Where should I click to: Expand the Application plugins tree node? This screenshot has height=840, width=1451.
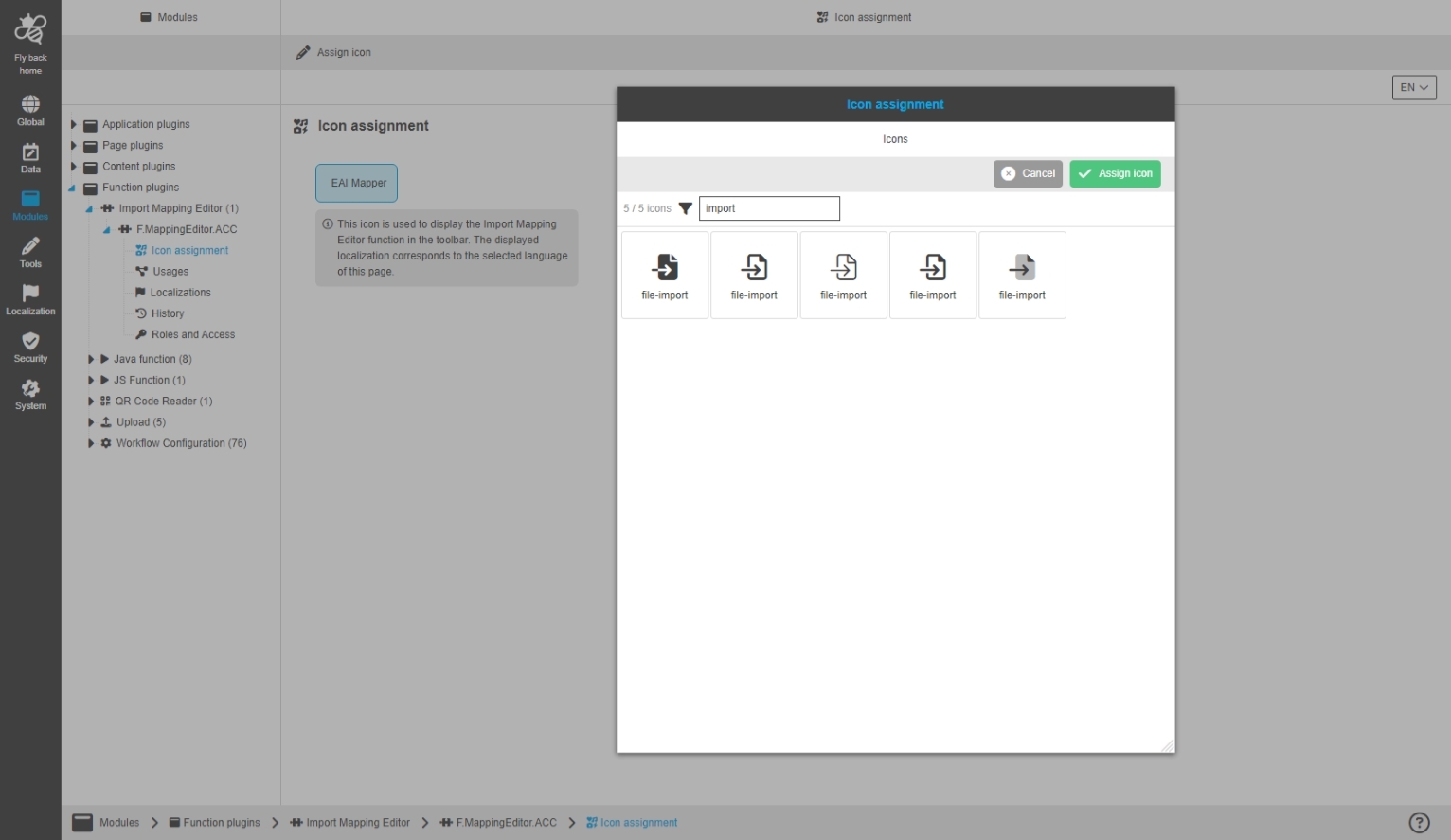73,124
